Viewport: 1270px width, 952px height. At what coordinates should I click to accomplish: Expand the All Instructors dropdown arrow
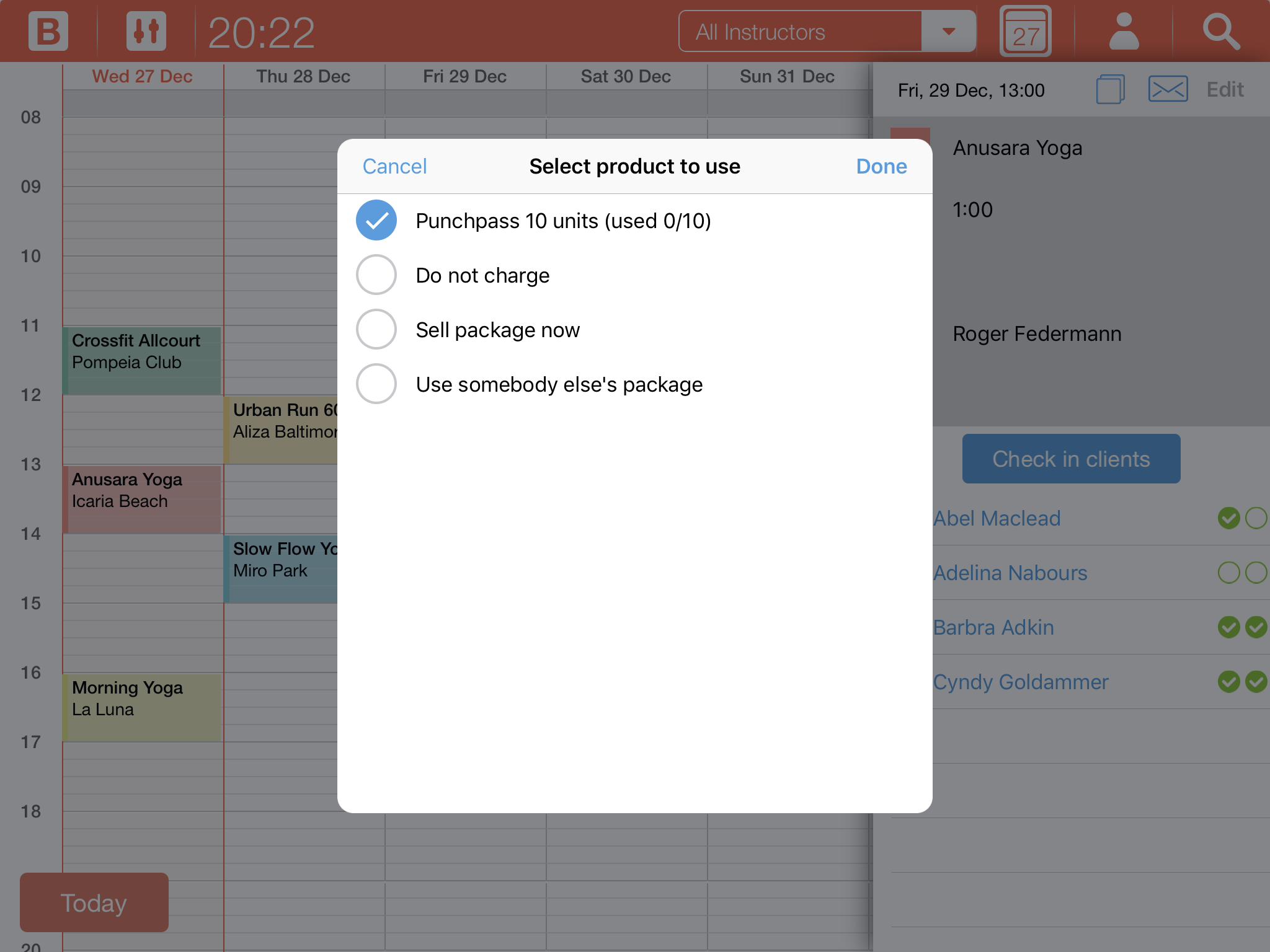tap(948, 32)
